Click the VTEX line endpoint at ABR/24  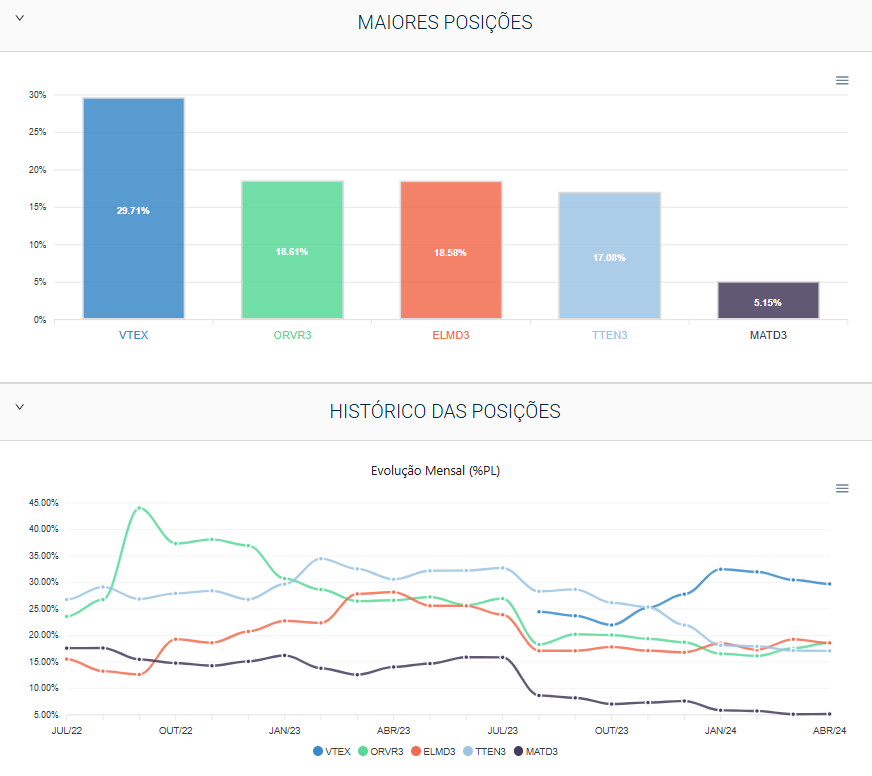829,584
